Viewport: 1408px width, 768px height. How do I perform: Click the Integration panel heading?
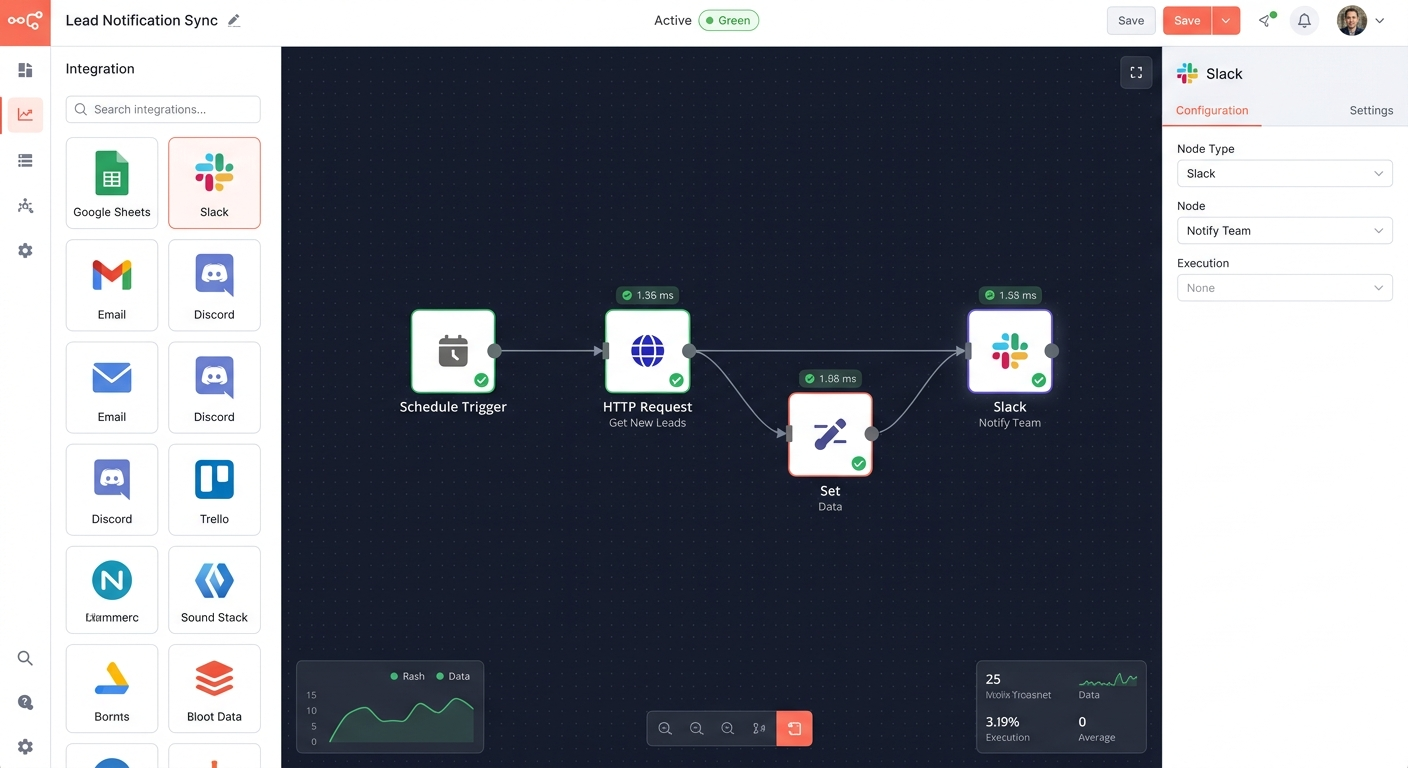(x=100, y=69)
